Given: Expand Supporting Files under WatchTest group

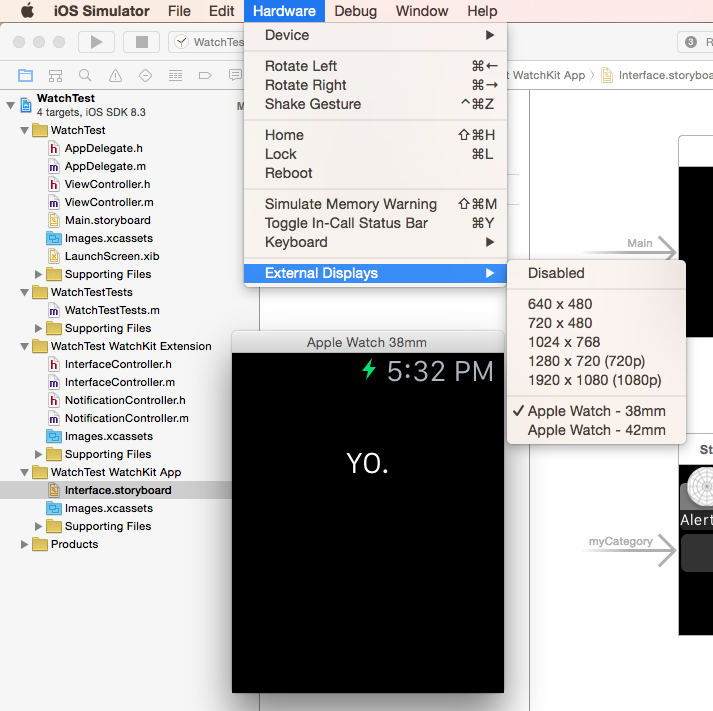Looking at the screenshot, I should click(x=38, y=275).
